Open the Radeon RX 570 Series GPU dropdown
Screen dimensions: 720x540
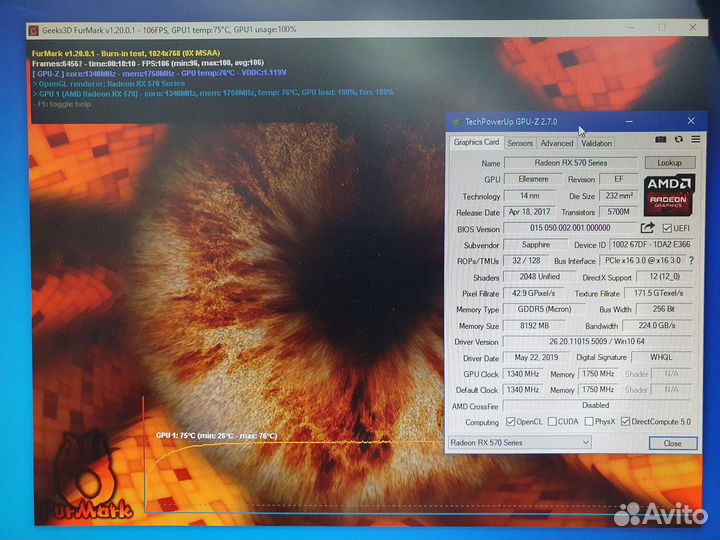pyautogui.click(x=519, y=443)
